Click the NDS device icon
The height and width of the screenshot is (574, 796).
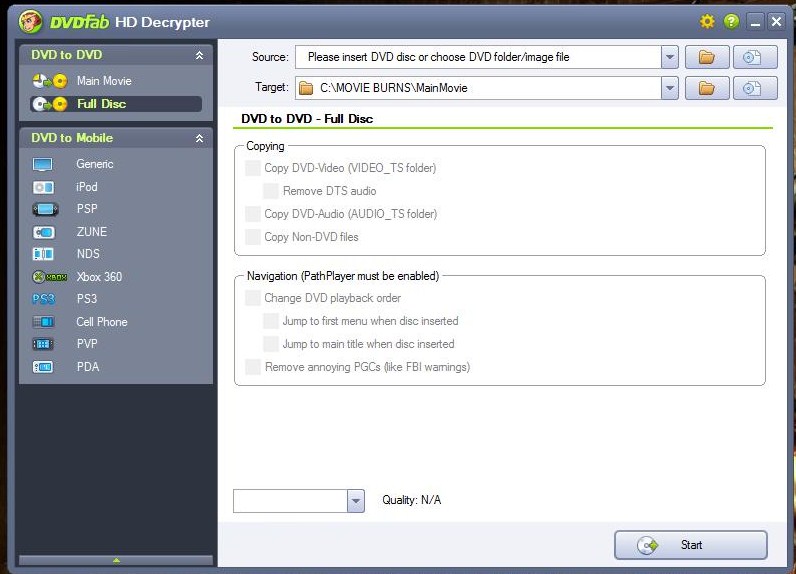pos(43,254)
